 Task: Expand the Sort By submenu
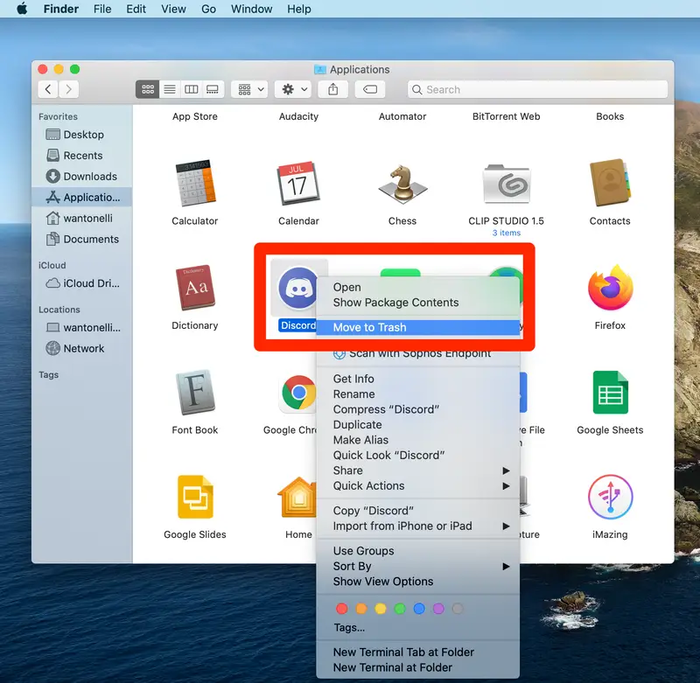(x=418, y=566)
